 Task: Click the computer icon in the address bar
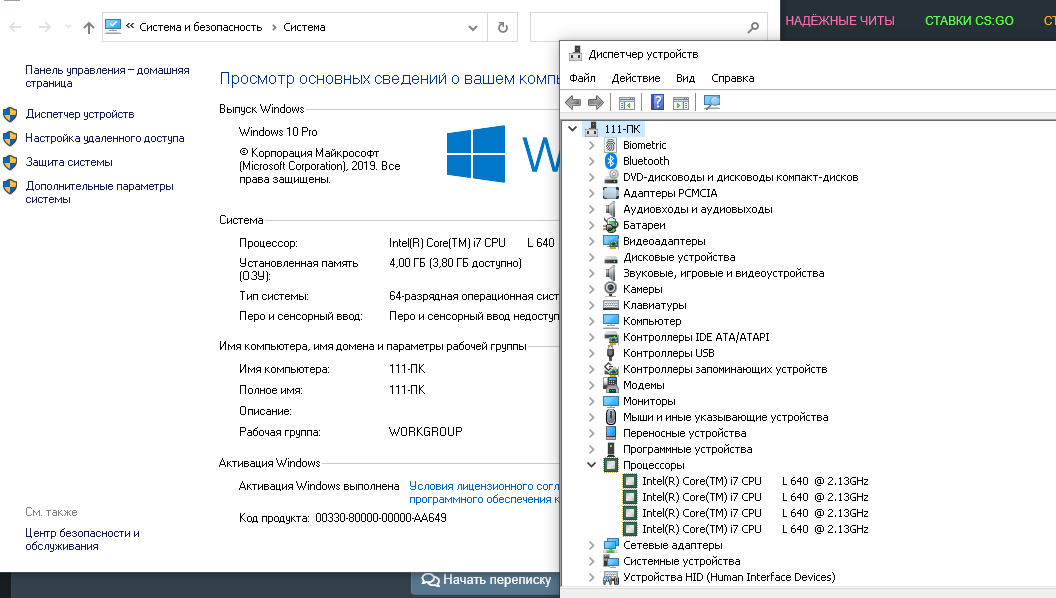click(x=113, y=27)
